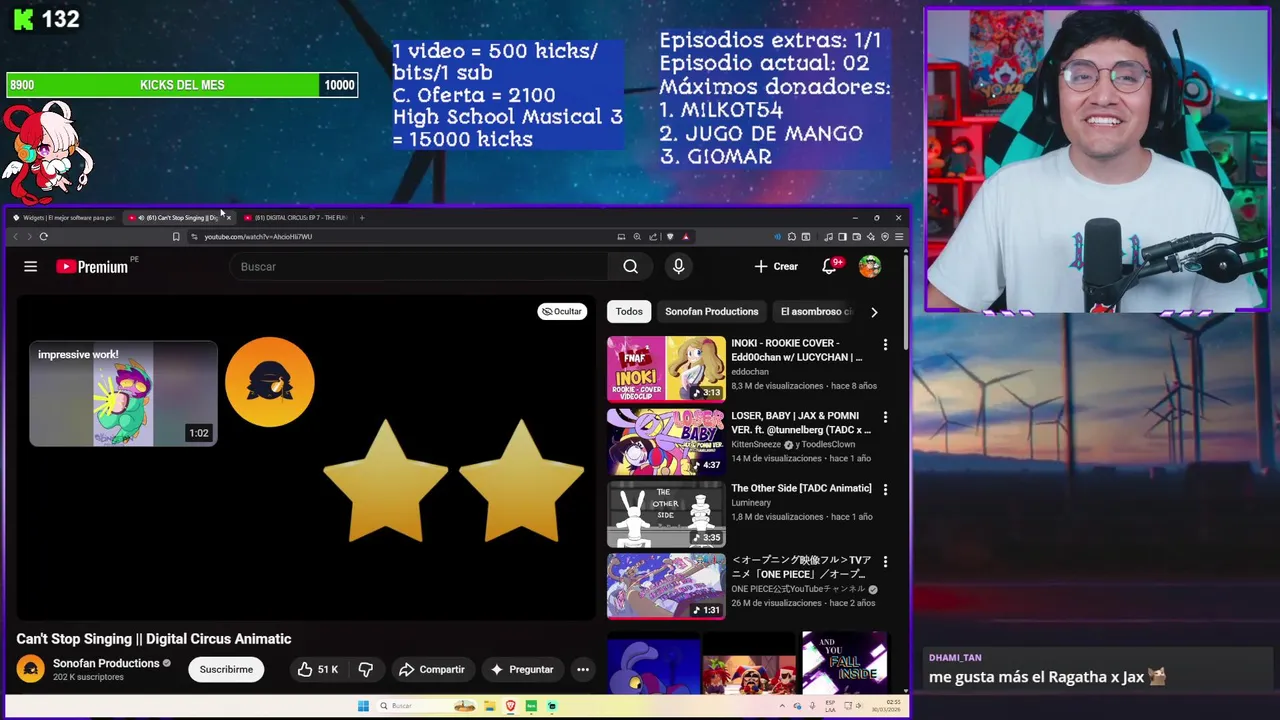Open INOKI - ROOKIE COVER title
This screenshot has height=720, width=1280.
pyautogui.click(x=796, y=350)
